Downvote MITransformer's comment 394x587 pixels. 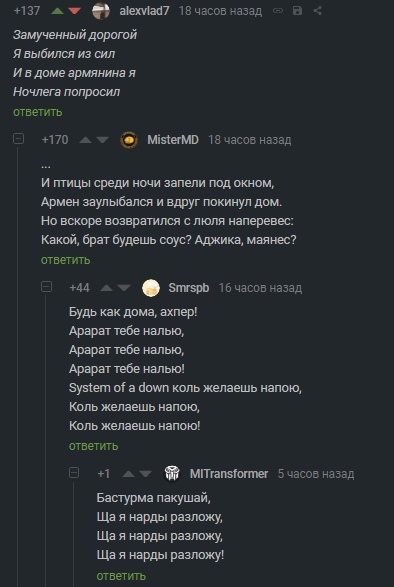[x=145, y=474]
